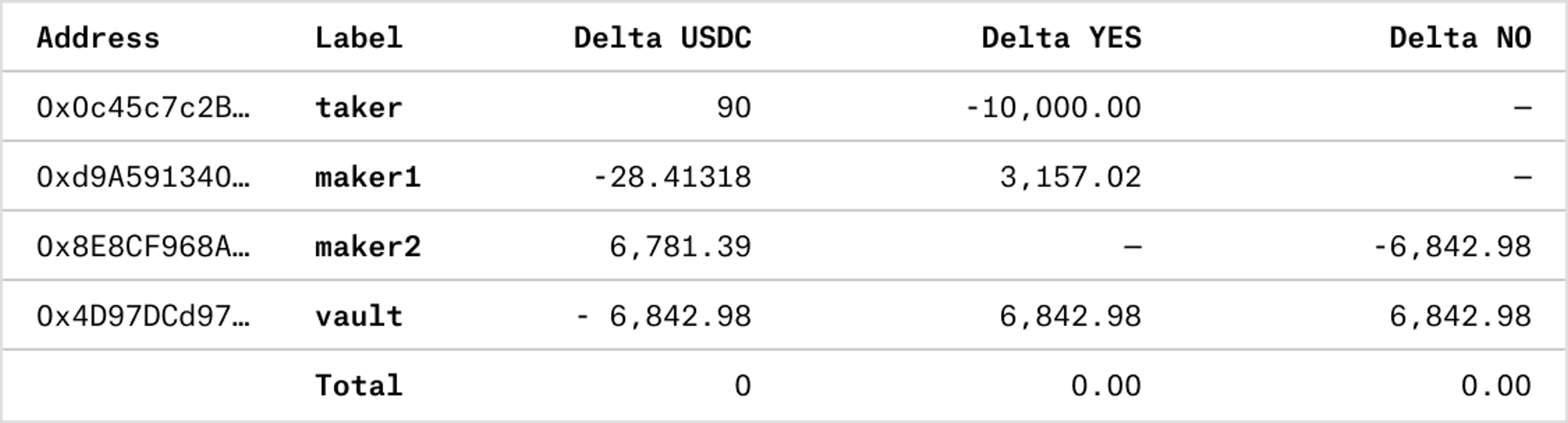Click the taker label
This screenshot has width=1568, height=423.
[359, 108]
